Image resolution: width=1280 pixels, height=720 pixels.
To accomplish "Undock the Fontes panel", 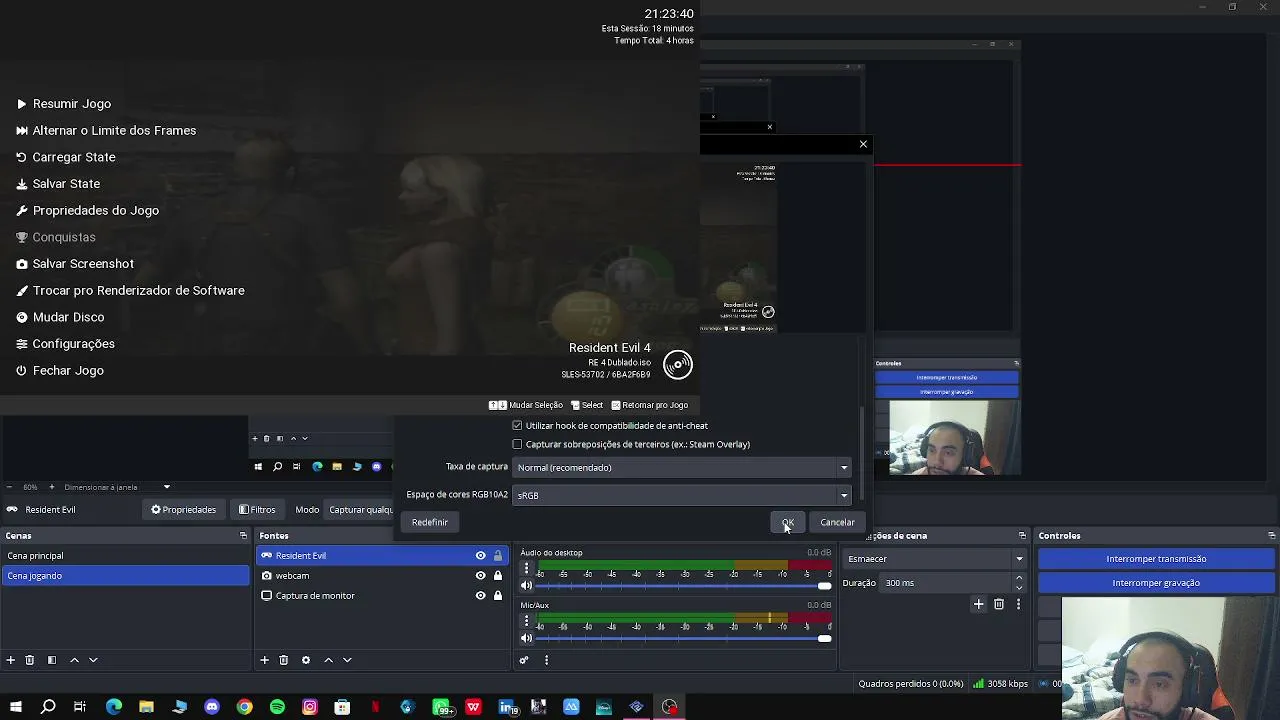I will [x=501, y=536].
